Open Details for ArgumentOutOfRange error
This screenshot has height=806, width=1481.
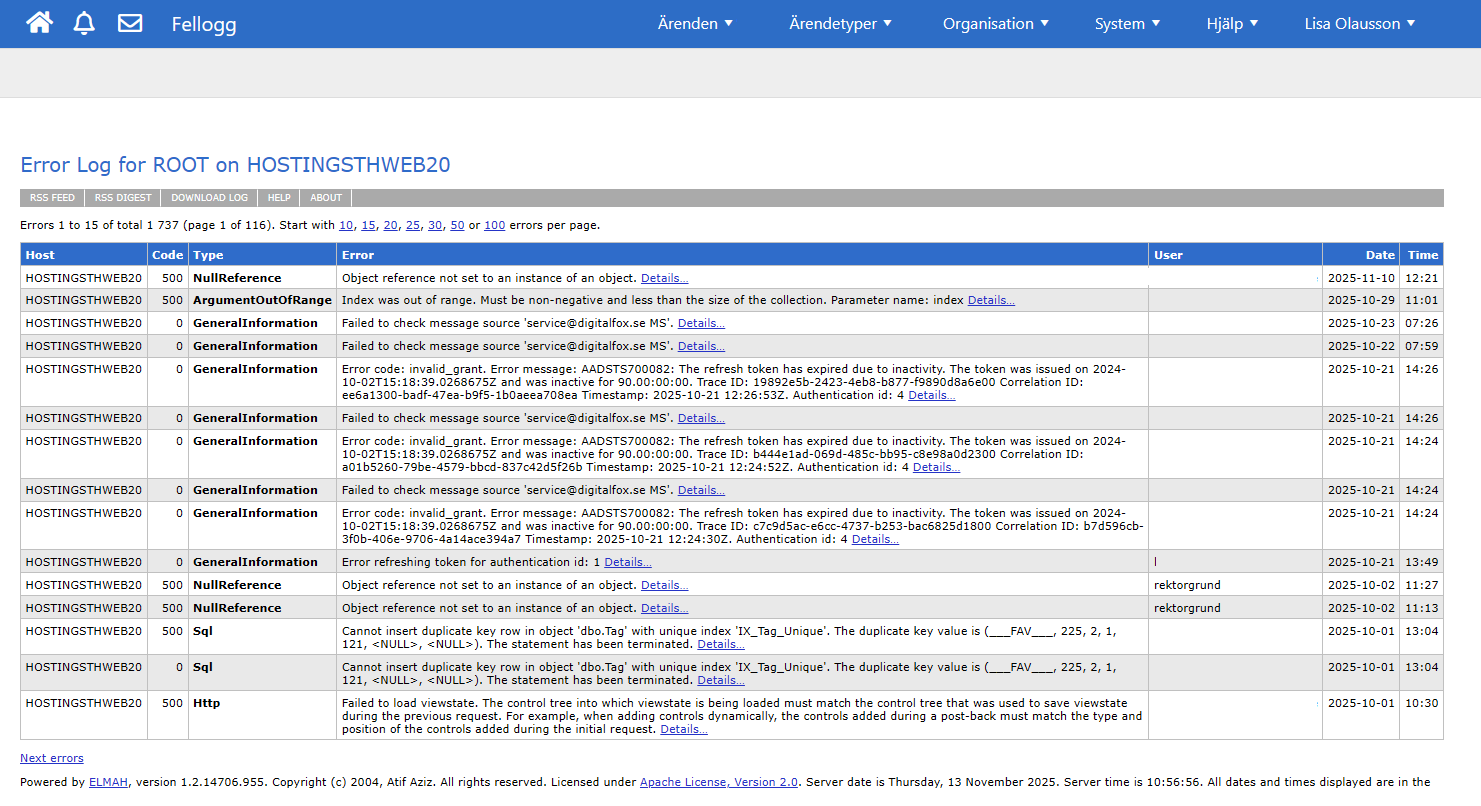991,300
